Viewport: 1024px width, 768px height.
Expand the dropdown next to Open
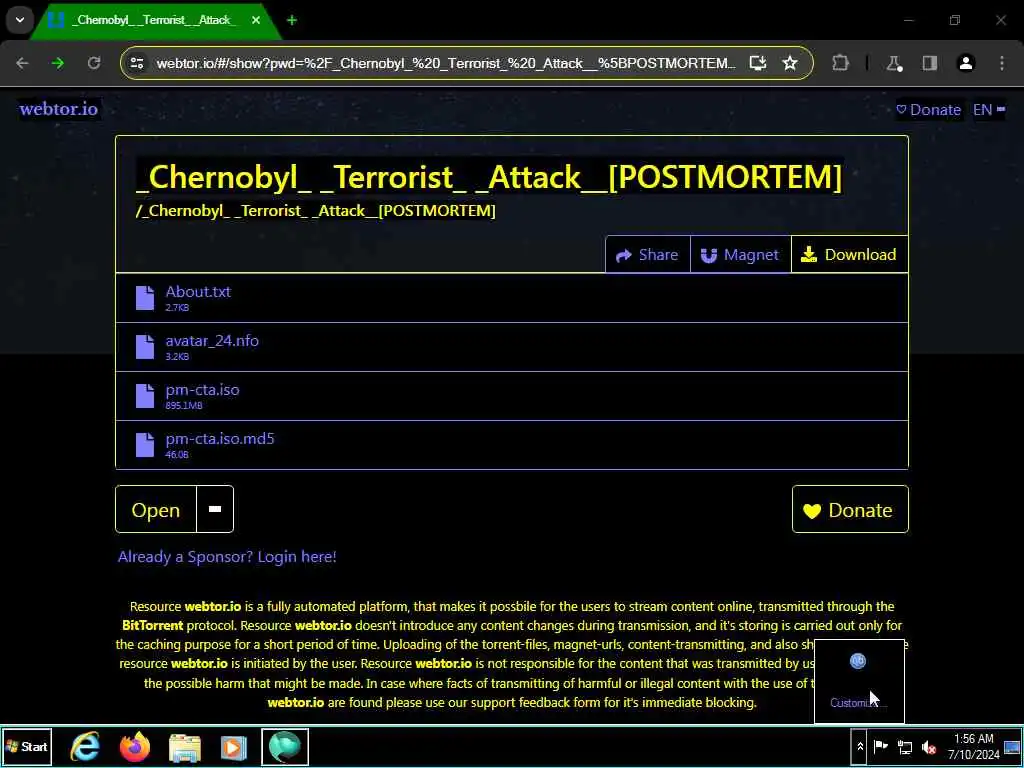click(x=215, y=509)
